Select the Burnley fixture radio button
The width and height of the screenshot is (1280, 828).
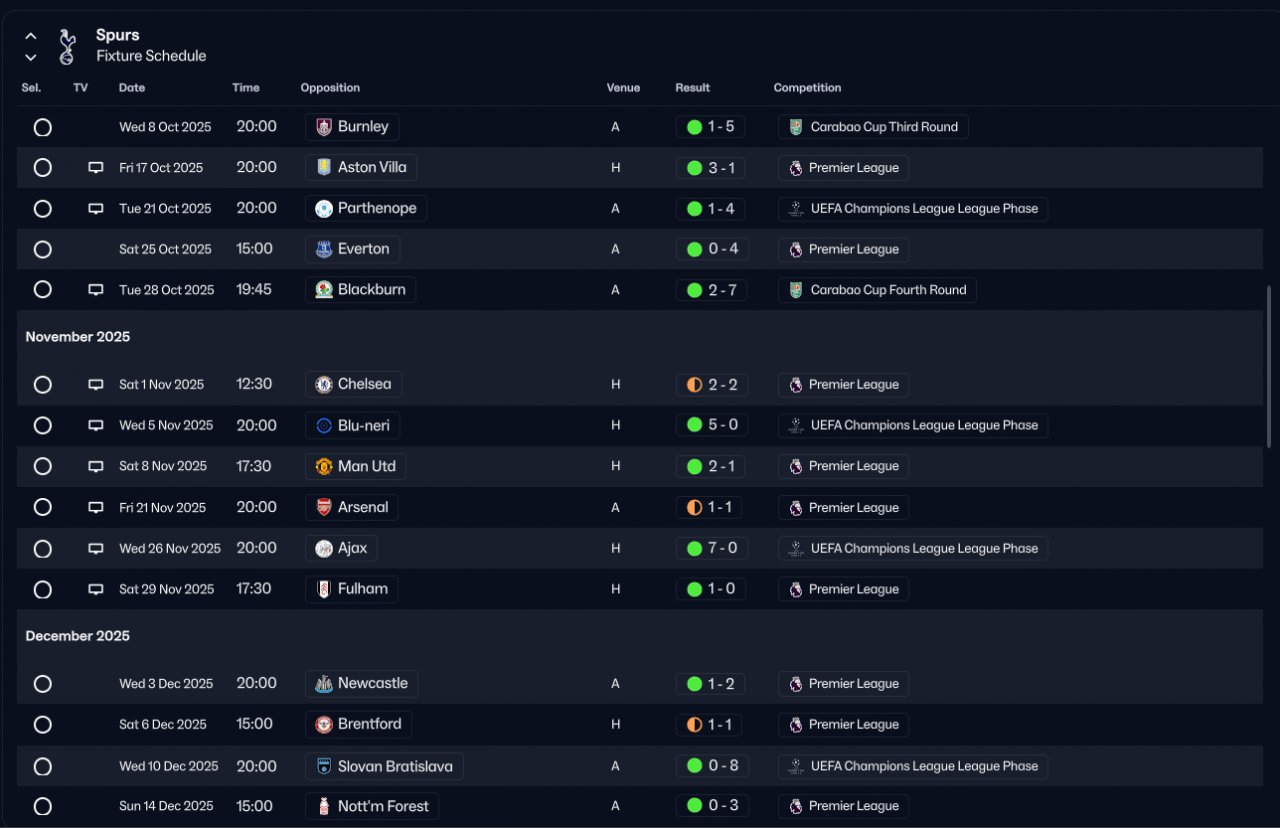(42, 127)
